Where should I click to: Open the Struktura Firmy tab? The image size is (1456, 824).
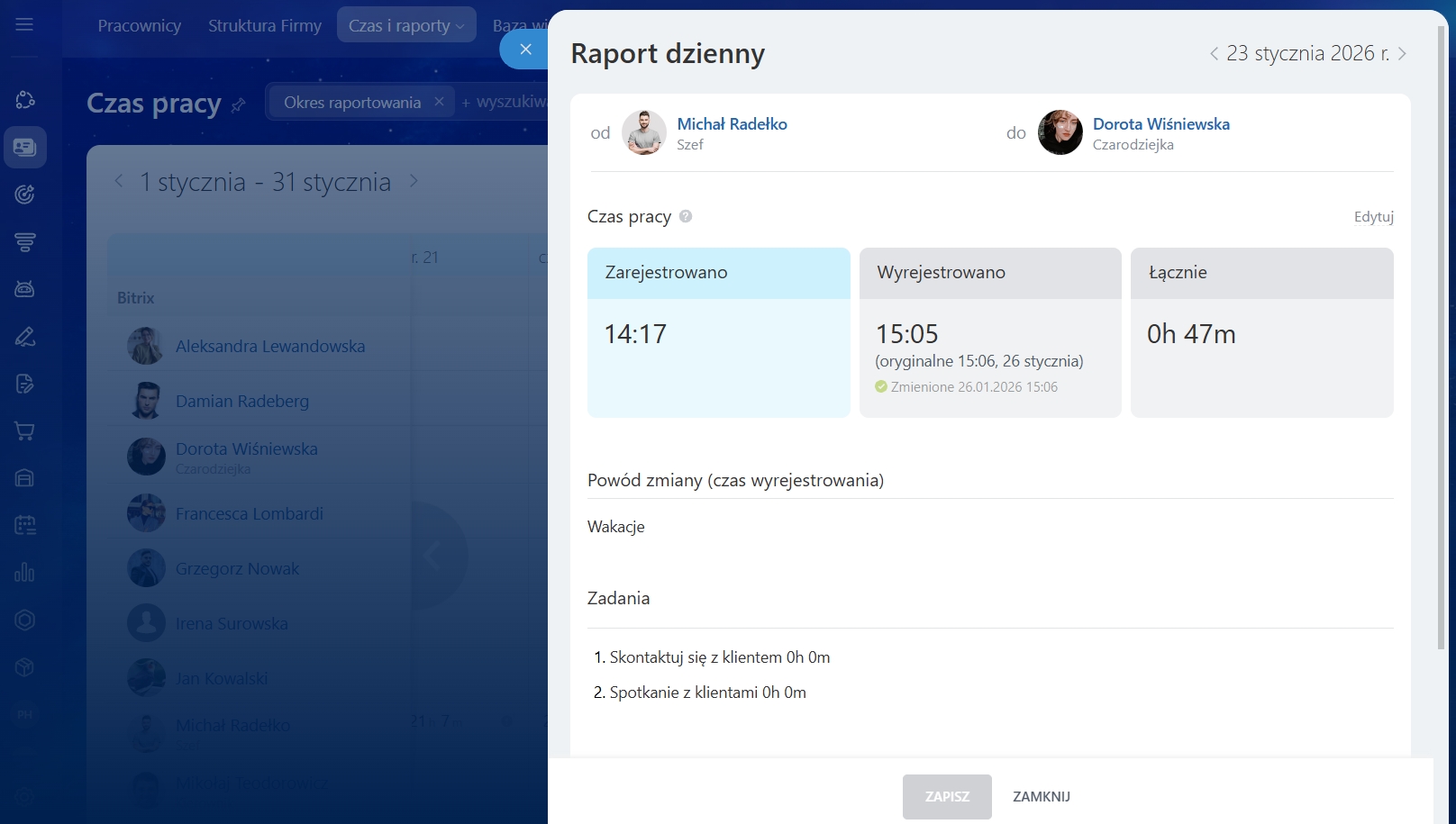pos(264,26)
